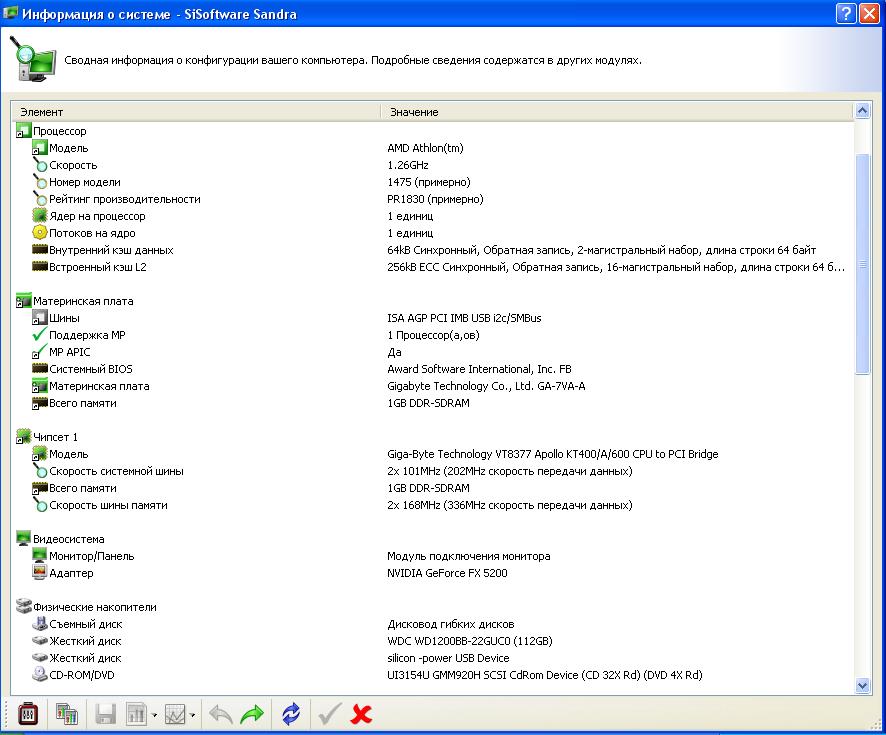Viewport: 886px width, 735px height.
Task: Click the Потоков на ядро yellow icon
Action: pyautogui.click(x=39, y=233)
